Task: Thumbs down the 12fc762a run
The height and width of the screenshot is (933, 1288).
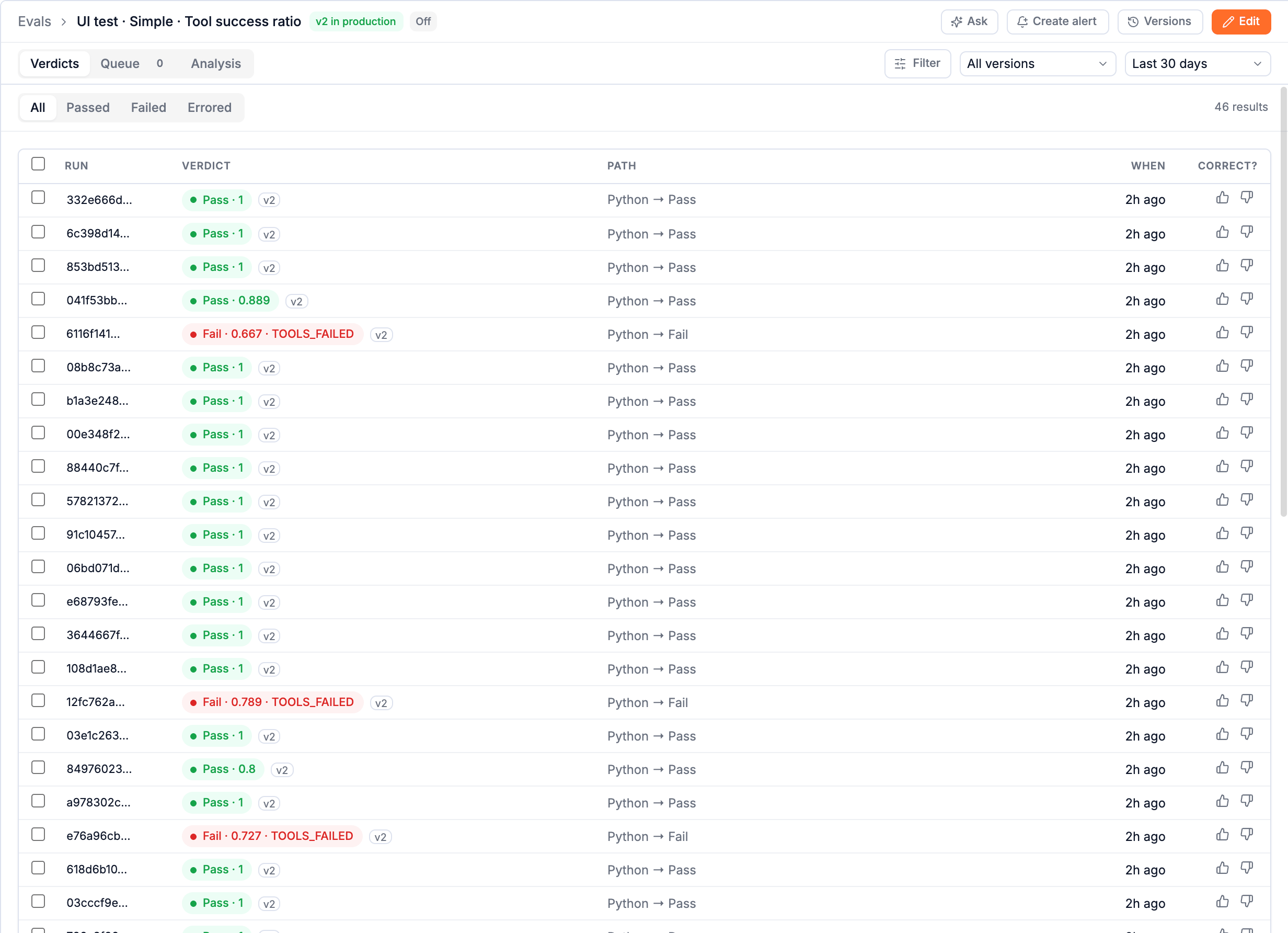Action: 1247,701
